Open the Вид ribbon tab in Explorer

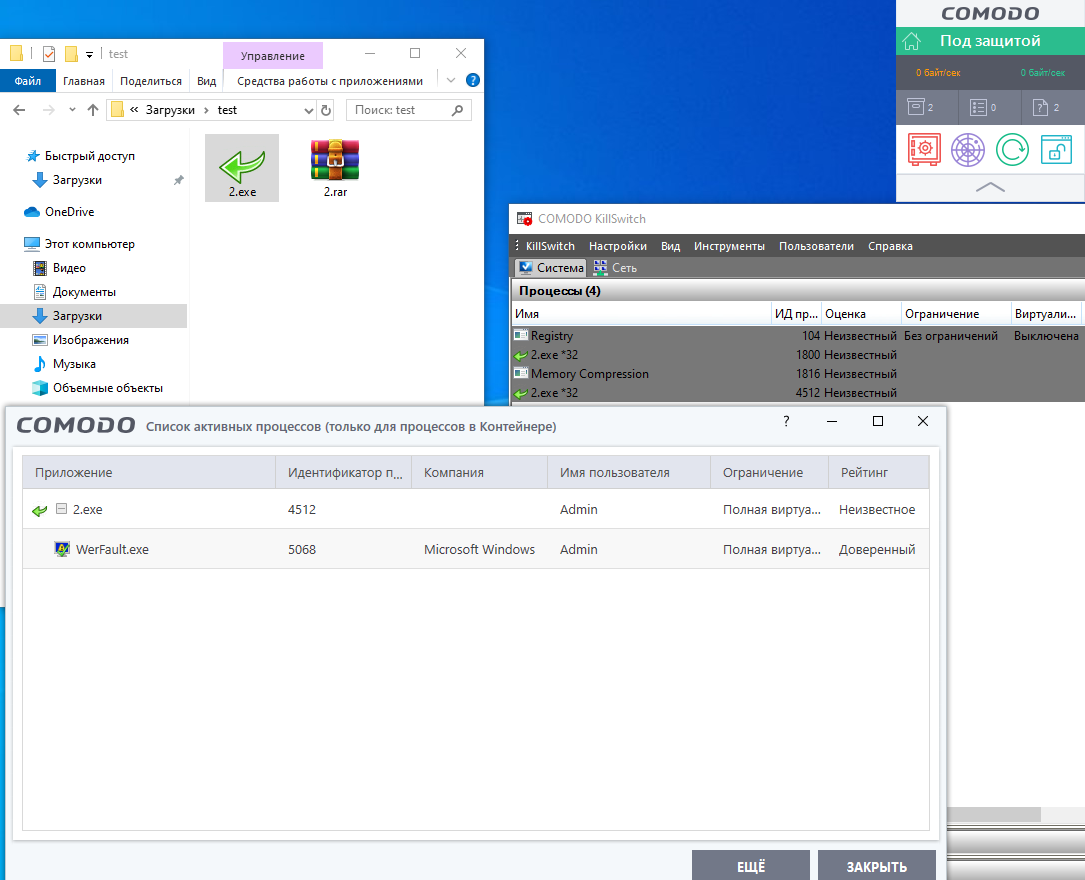206,81
